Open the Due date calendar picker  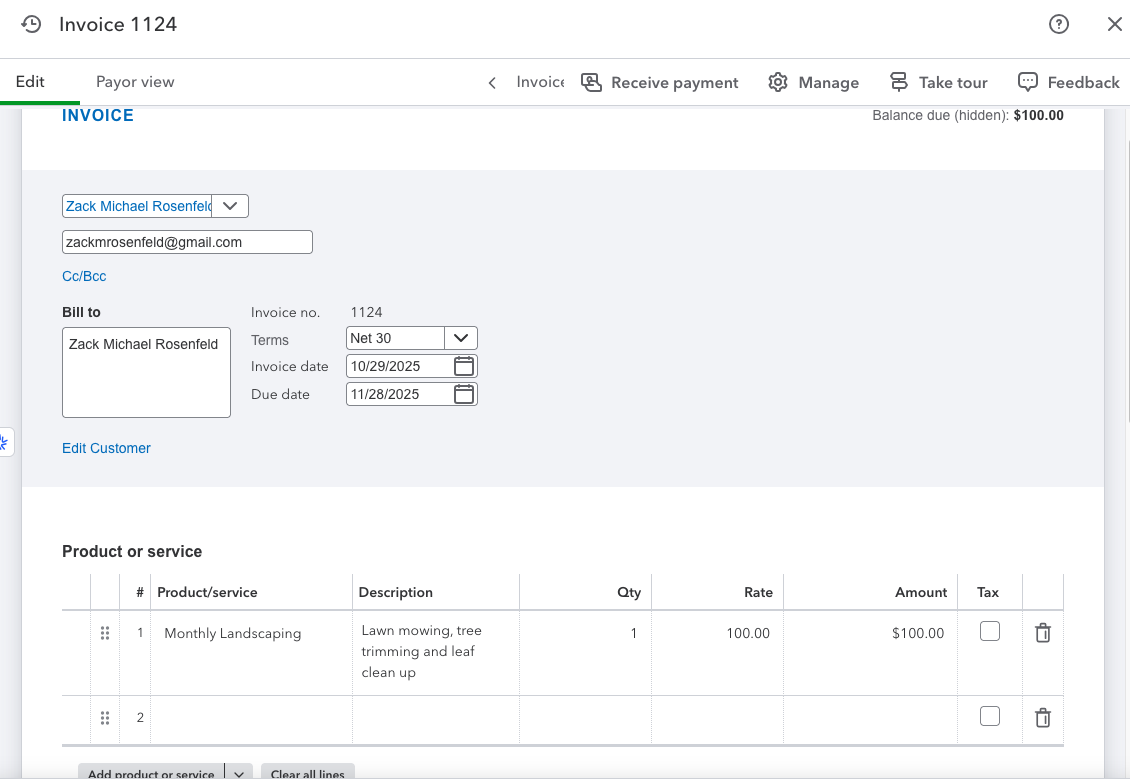[464, 394]
